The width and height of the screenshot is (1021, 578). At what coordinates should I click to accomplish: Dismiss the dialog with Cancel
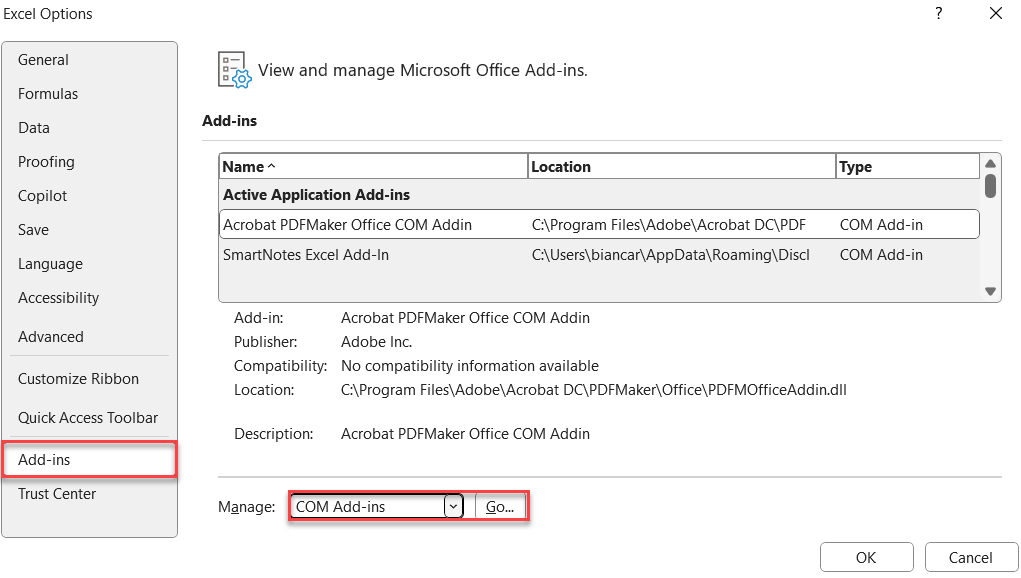(970, 557)
